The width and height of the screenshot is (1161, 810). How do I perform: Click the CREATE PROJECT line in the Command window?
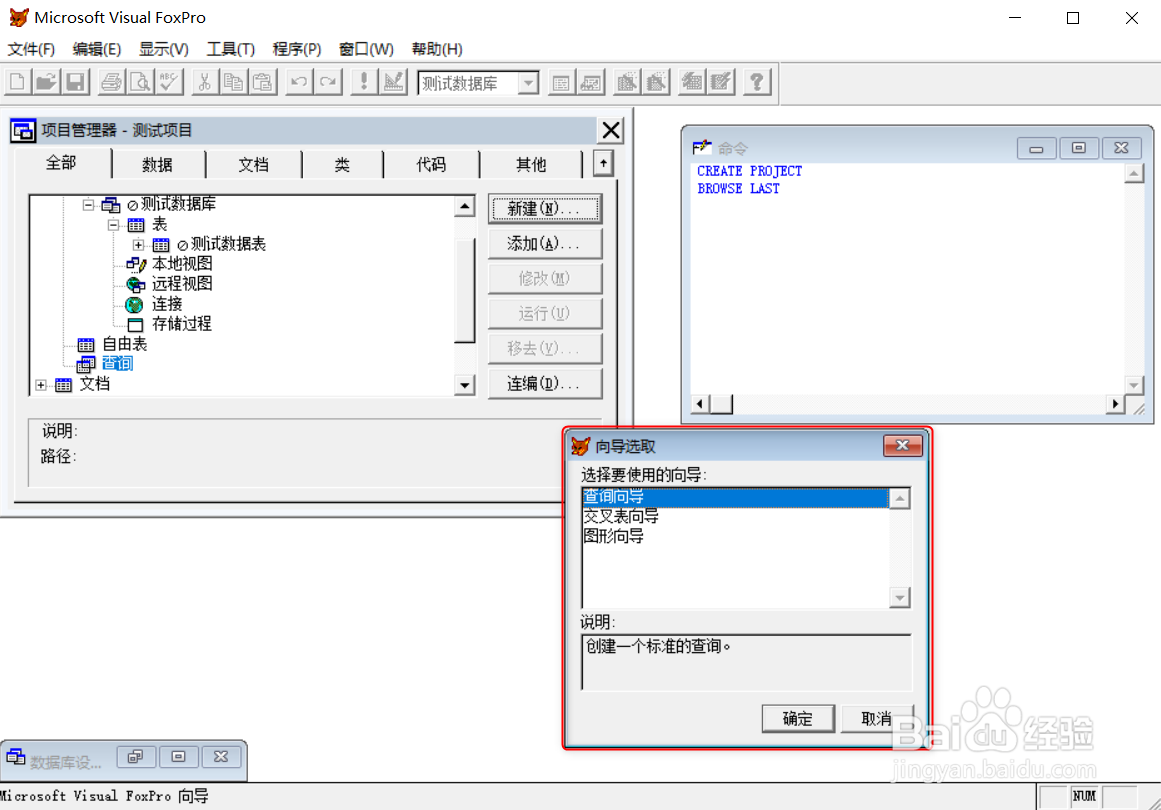point(749,171)
